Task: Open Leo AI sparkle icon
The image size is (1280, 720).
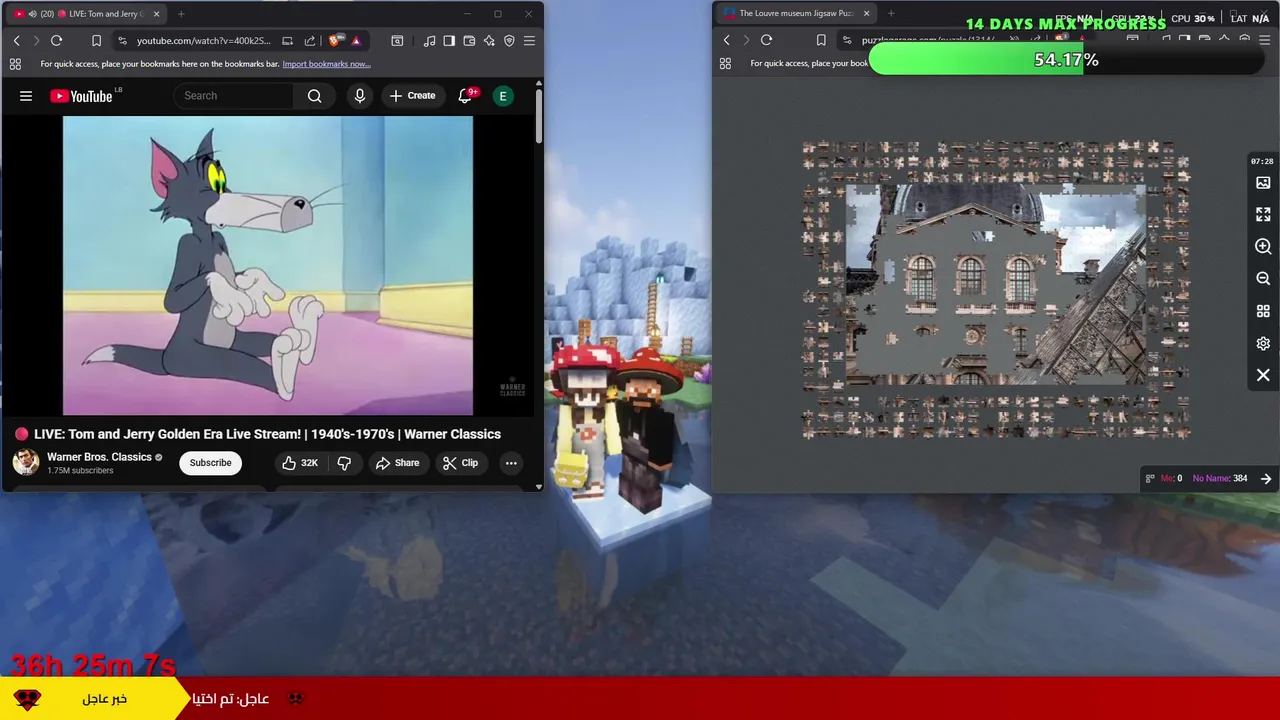Action: 489,40
